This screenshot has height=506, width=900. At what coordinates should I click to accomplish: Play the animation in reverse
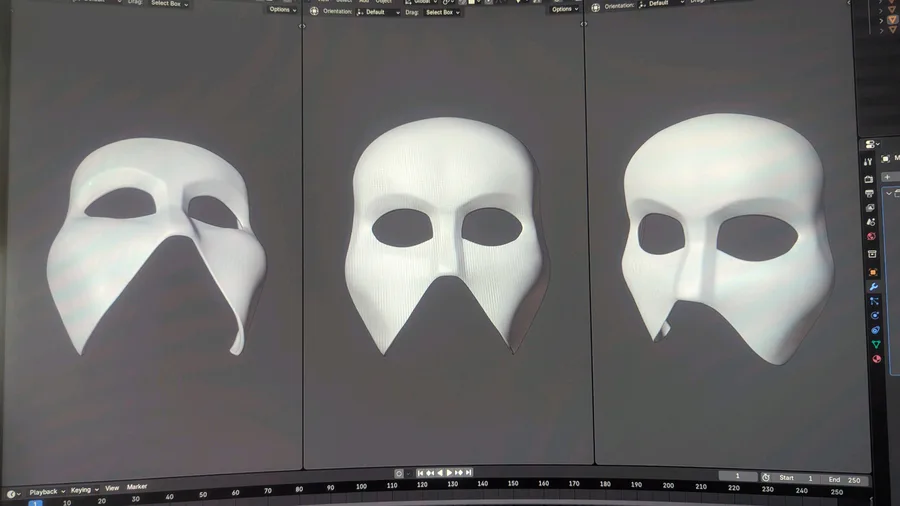pyautogui.click(x=440, y=473)
